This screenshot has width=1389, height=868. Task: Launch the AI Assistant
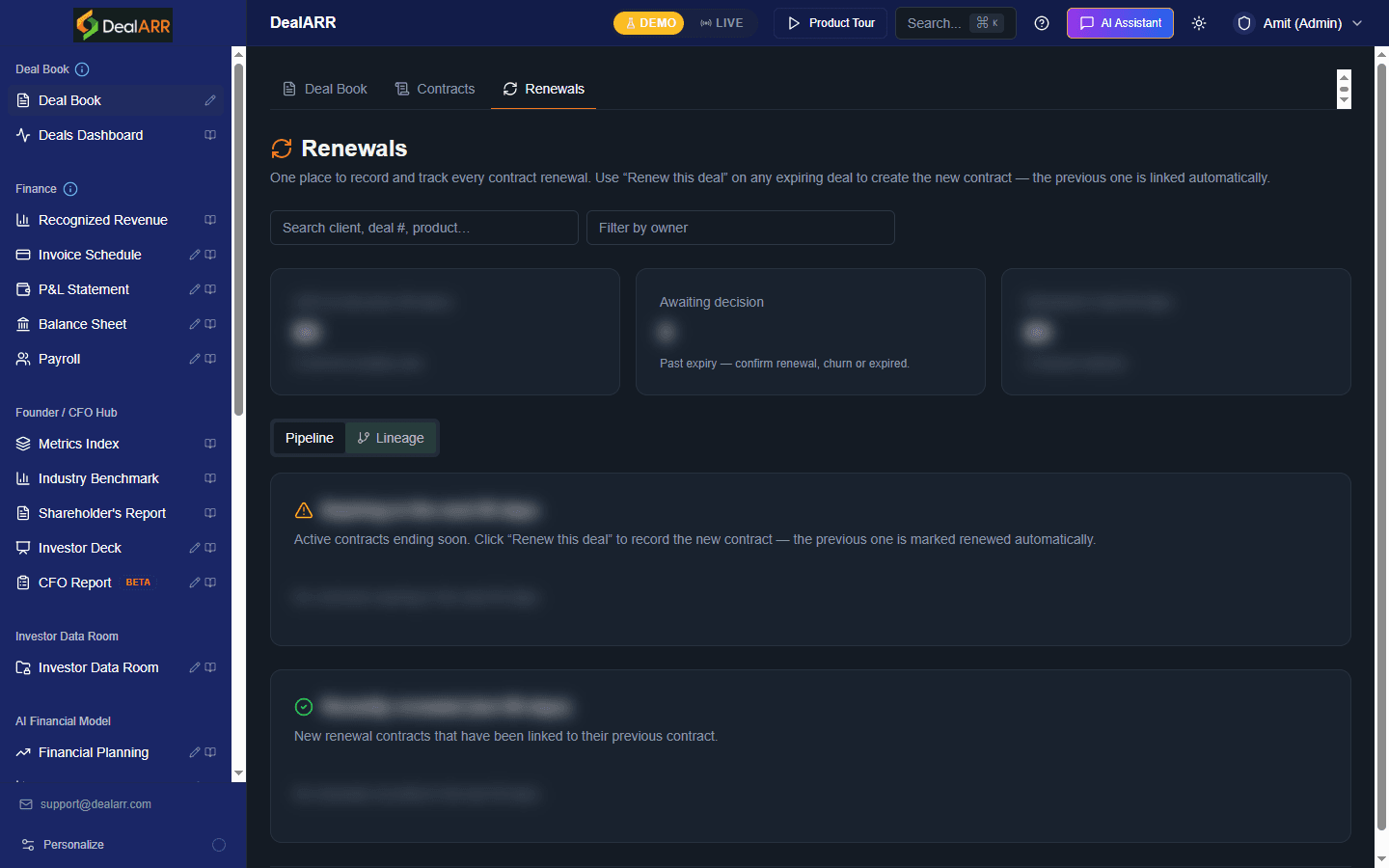1120,23
